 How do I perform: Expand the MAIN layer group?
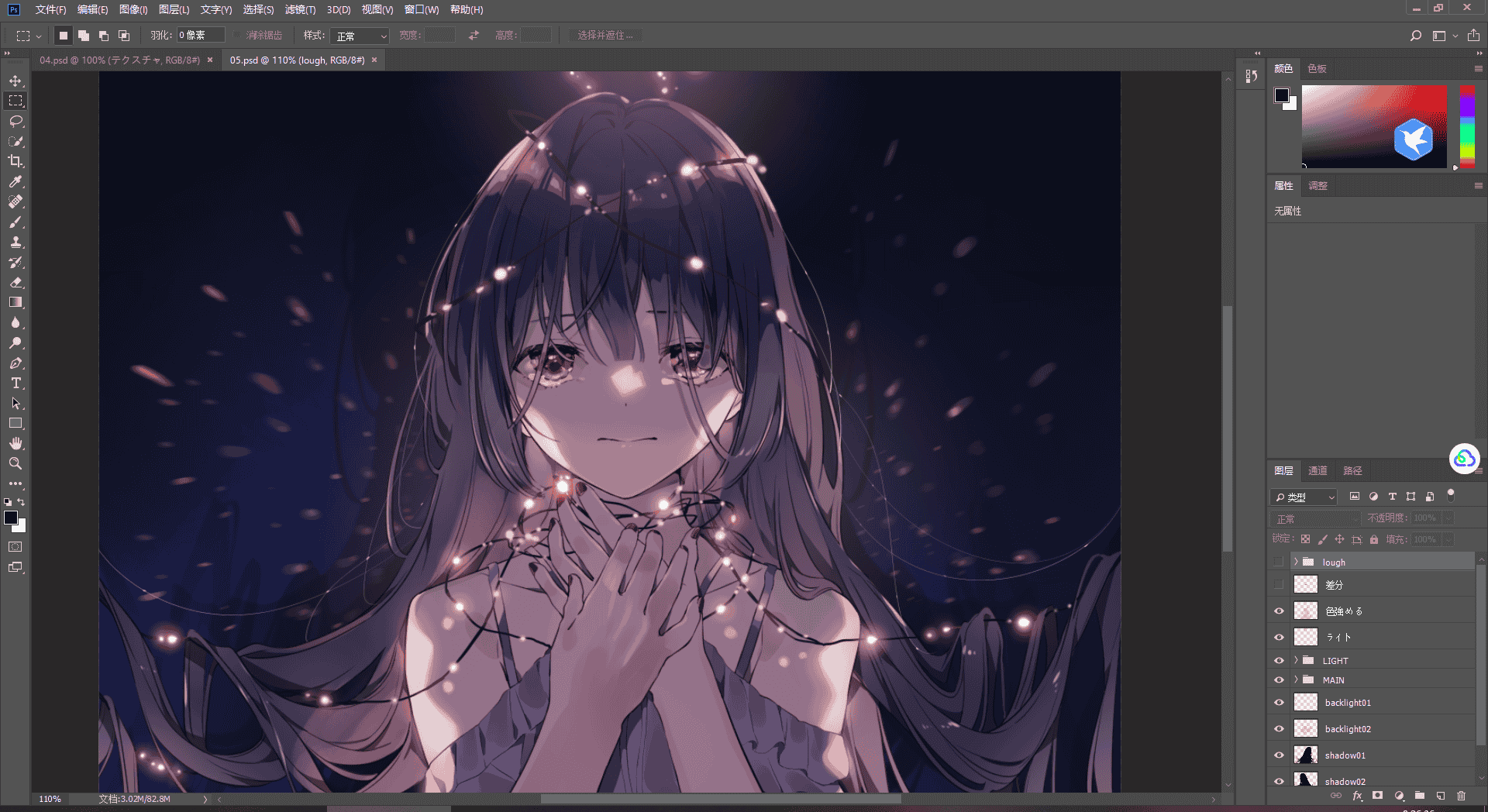[x=1296, y=680]
